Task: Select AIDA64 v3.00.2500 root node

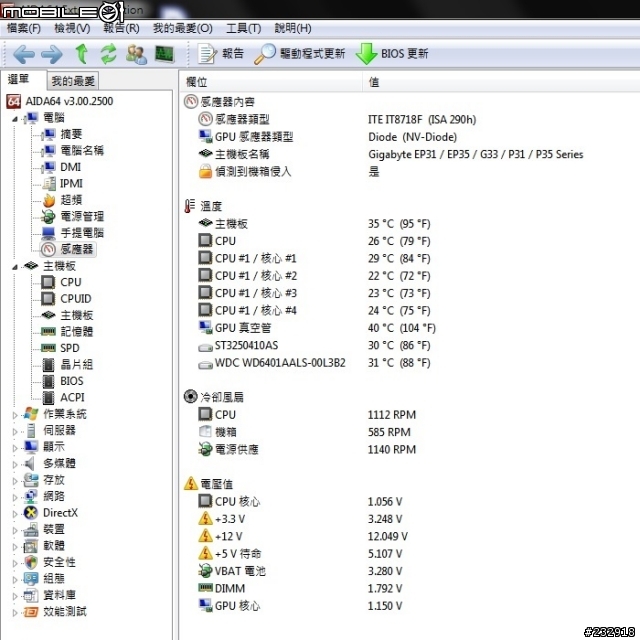Action: (x=60, y=101)
